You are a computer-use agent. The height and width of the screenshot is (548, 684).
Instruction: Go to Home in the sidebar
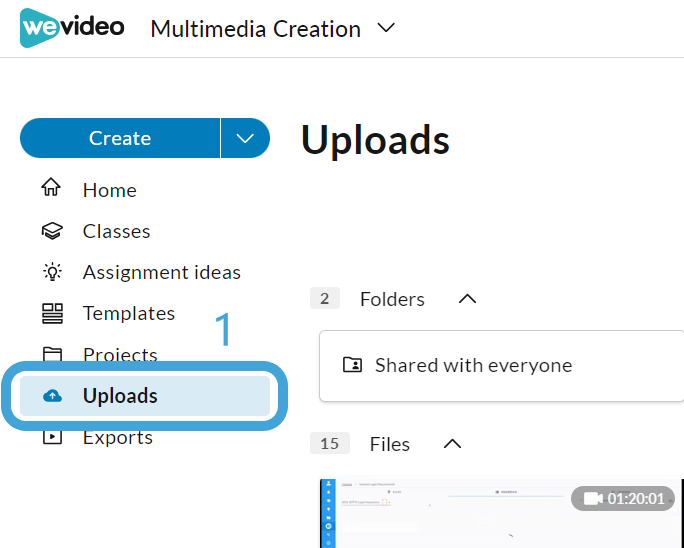(109, 190)
